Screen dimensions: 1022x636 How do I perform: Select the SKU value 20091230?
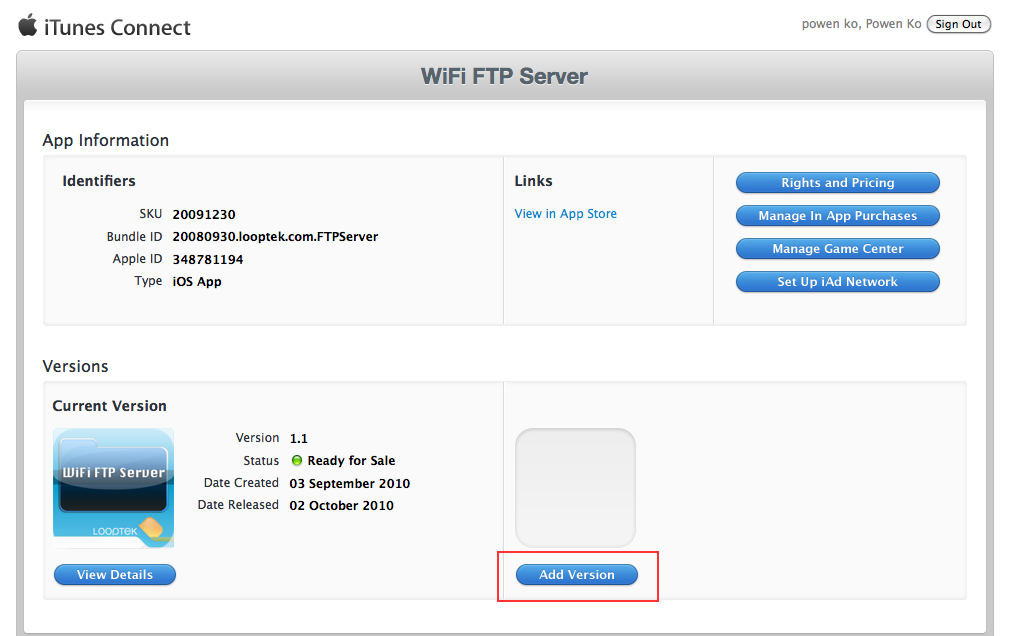point(204,214)
